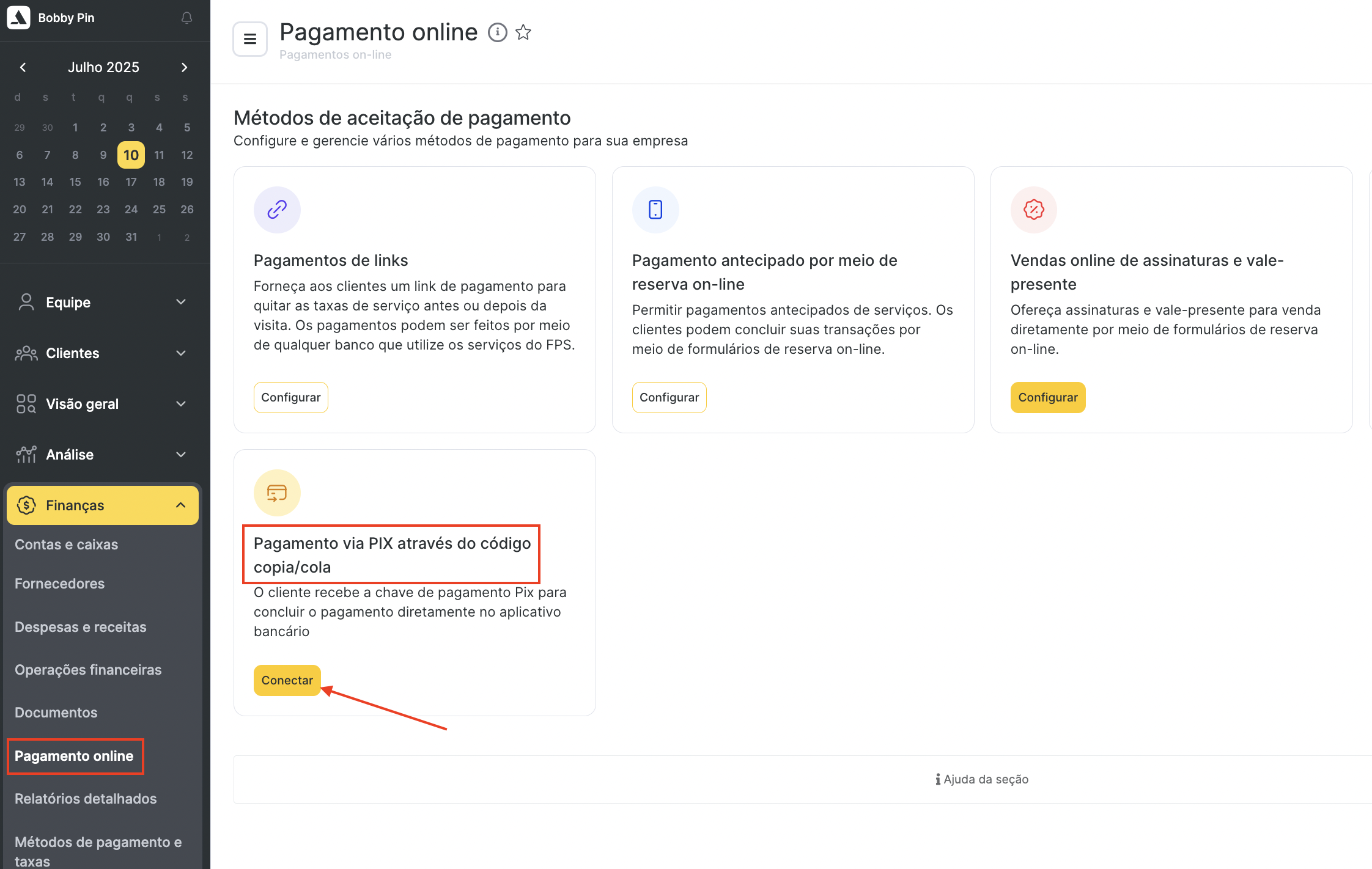Image resolution: width=1372 pixels, height=869 pixels.
Task: Click the Clientes group icon
Action: tap(26, 353)
